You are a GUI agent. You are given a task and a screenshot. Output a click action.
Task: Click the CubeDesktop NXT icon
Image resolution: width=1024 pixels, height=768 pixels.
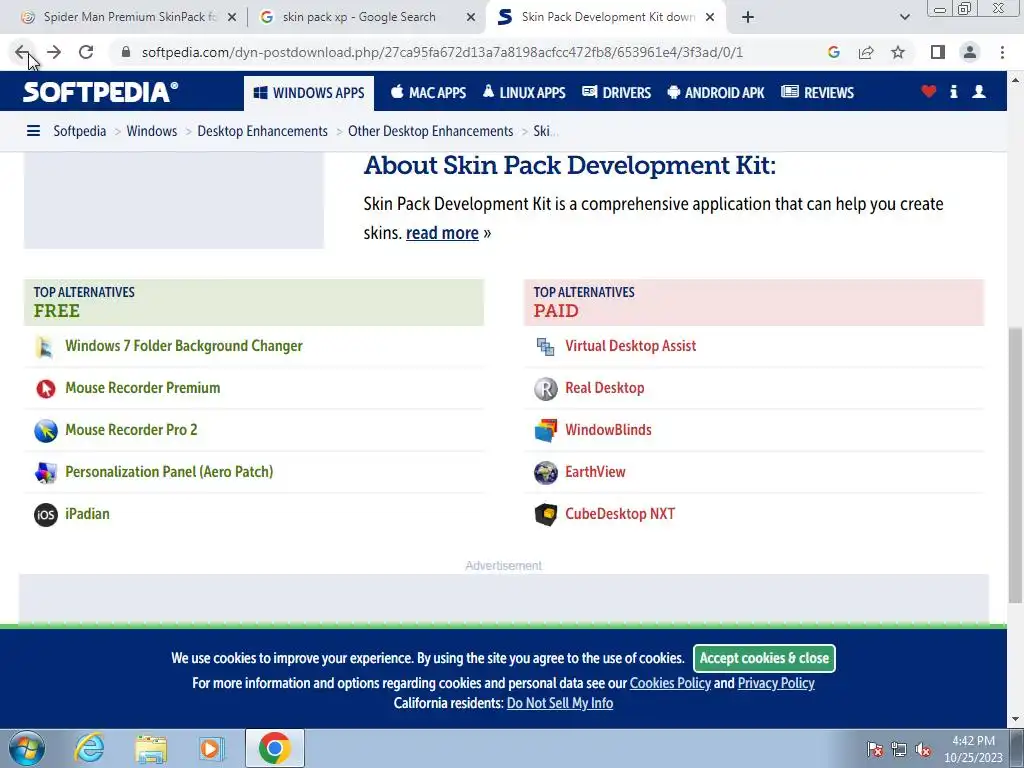(545, 515)
